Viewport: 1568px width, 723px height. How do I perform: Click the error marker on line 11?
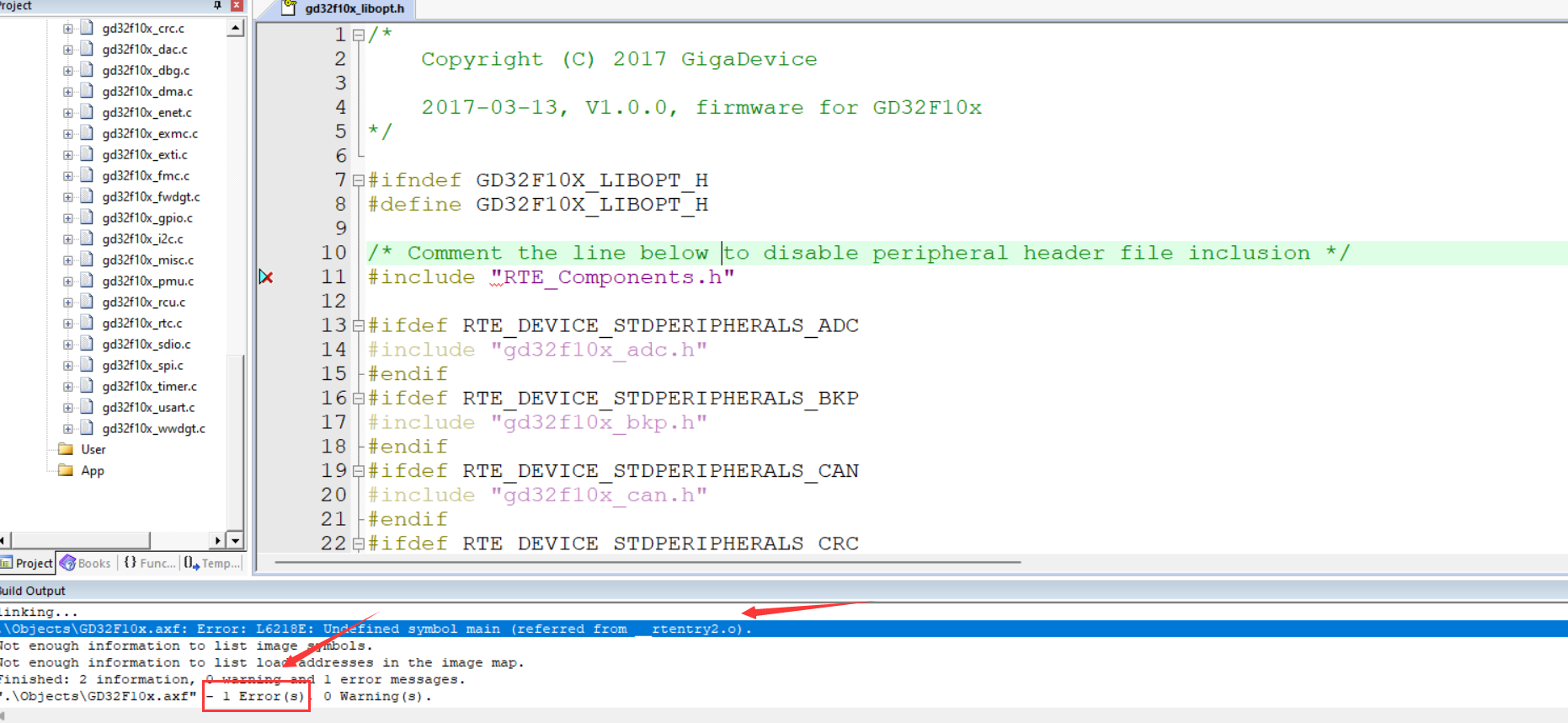pyautogui.click(x=266, y=276)
